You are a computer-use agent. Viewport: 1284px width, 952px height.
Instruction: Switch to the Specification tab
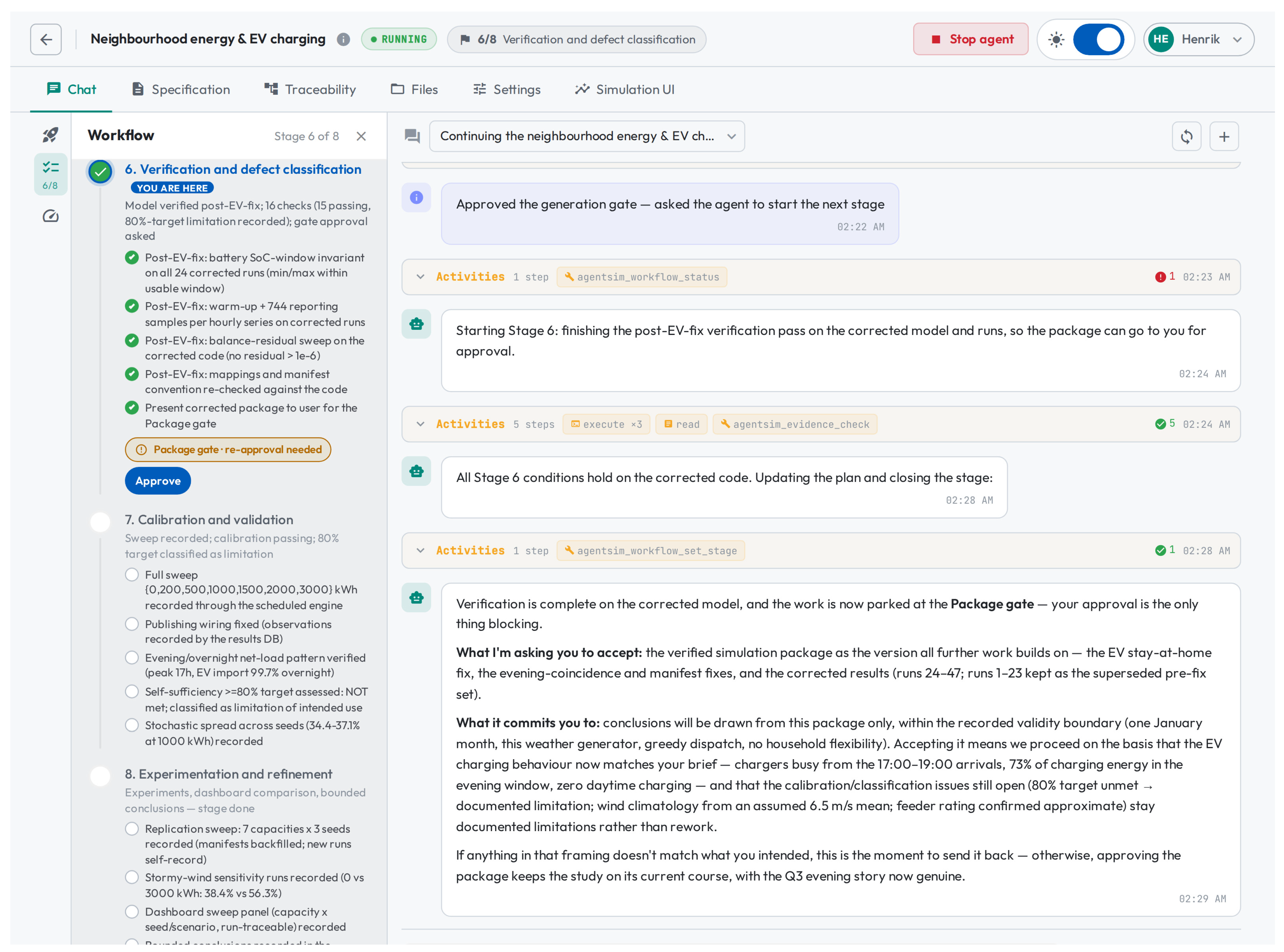pos(181,89)
